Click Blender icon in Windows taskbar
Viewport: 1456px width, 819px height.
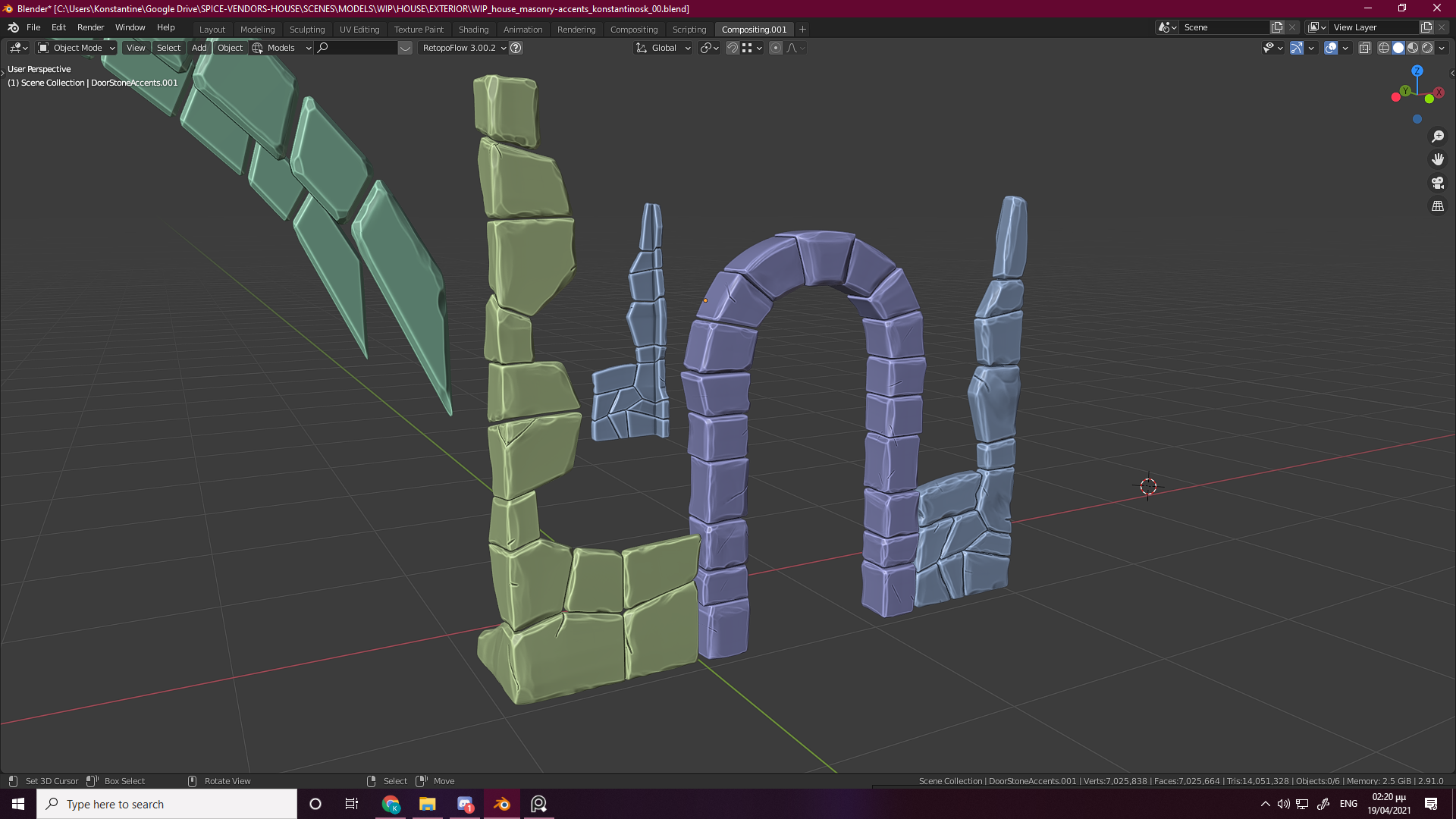tap(502, 804)
